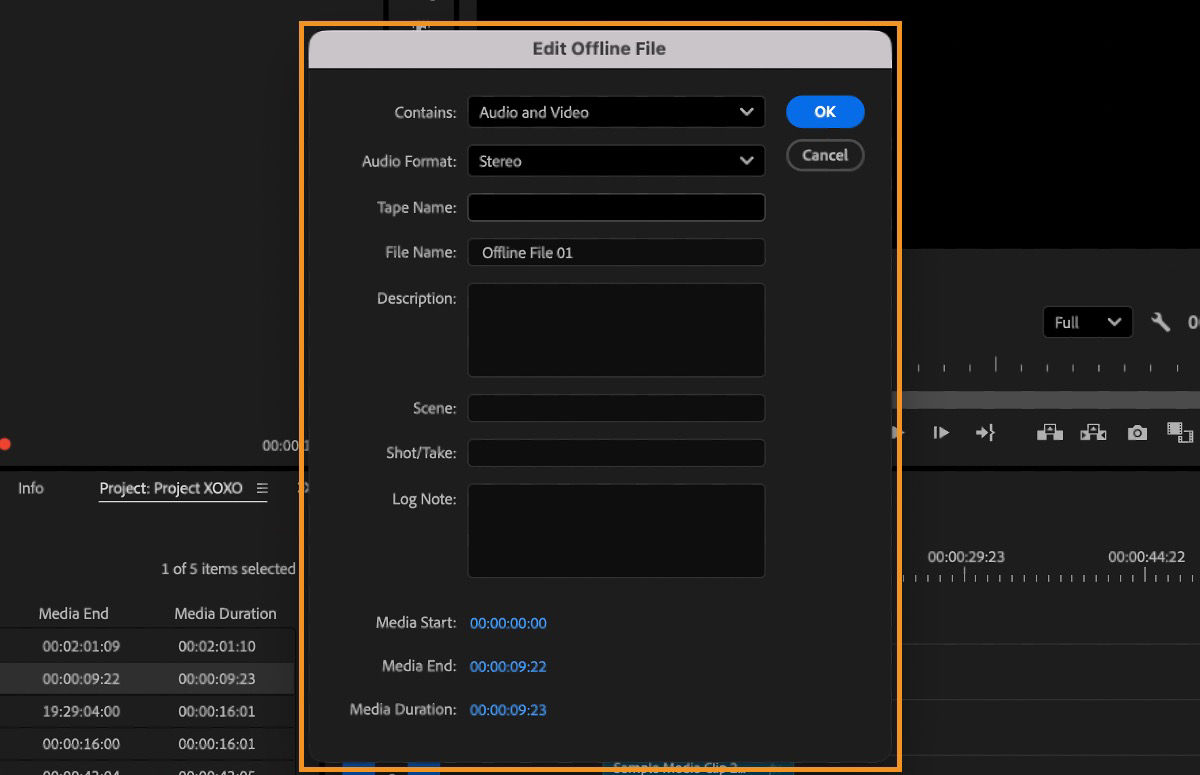Viewport: 1200px width, 775px height.
Task: Click the wrench Settings icon
Action: (x=1160, y=322)
